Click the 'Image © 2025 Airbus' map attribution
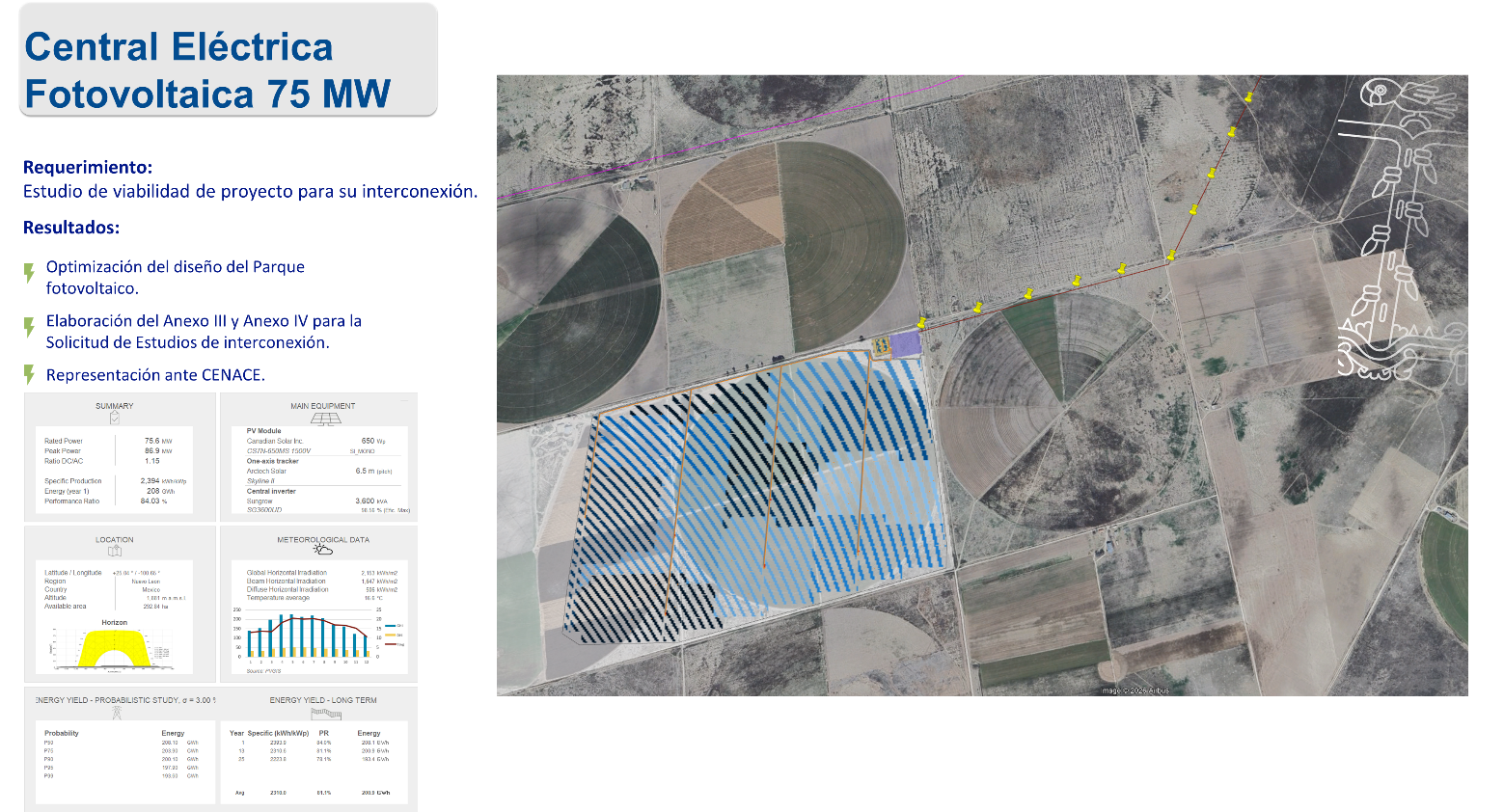Image resolution: width=1504 pixels, height=812 pixels. 1135,690
